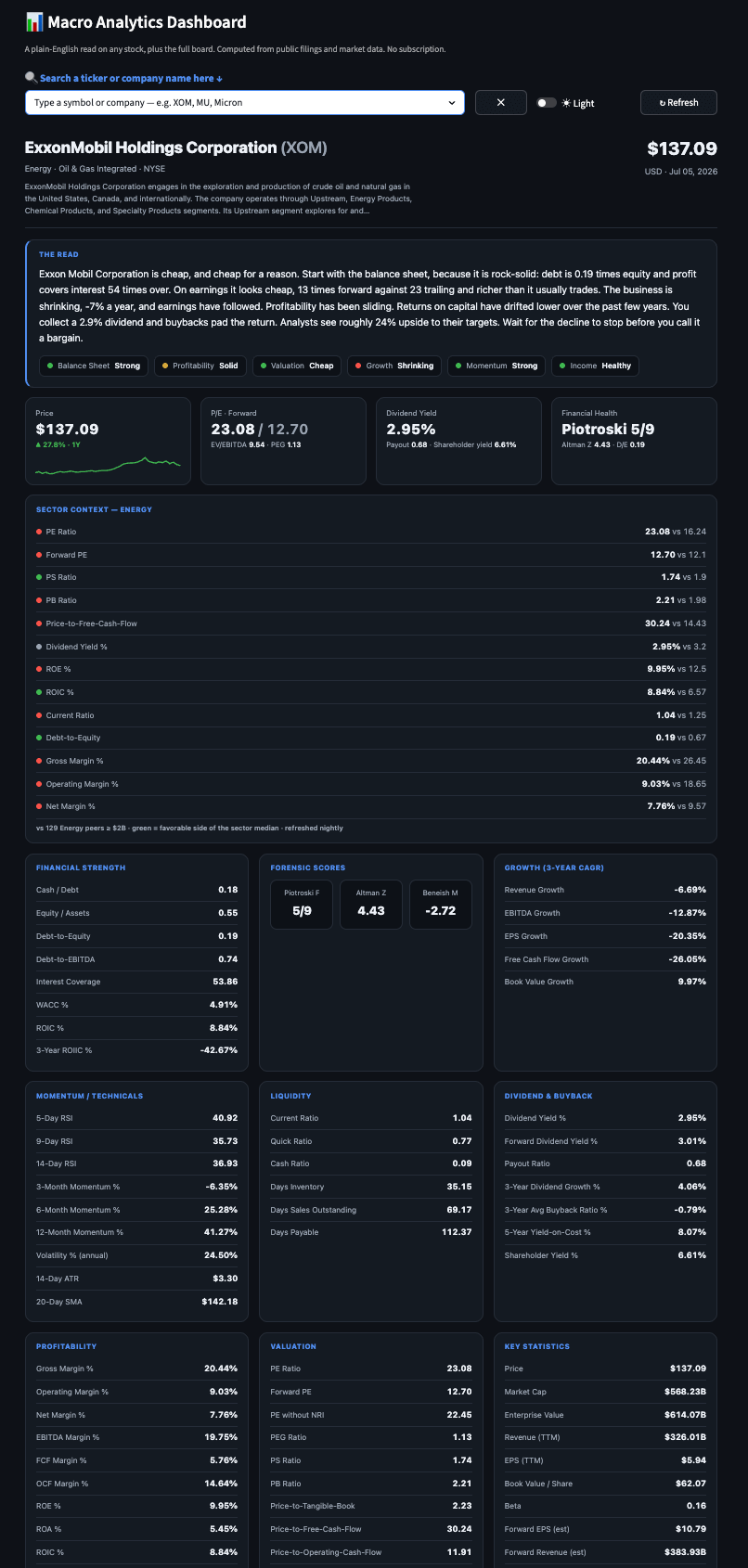Refresh the dashboard data
Viewport: 748px width, 1568px height.
[678, 103]
